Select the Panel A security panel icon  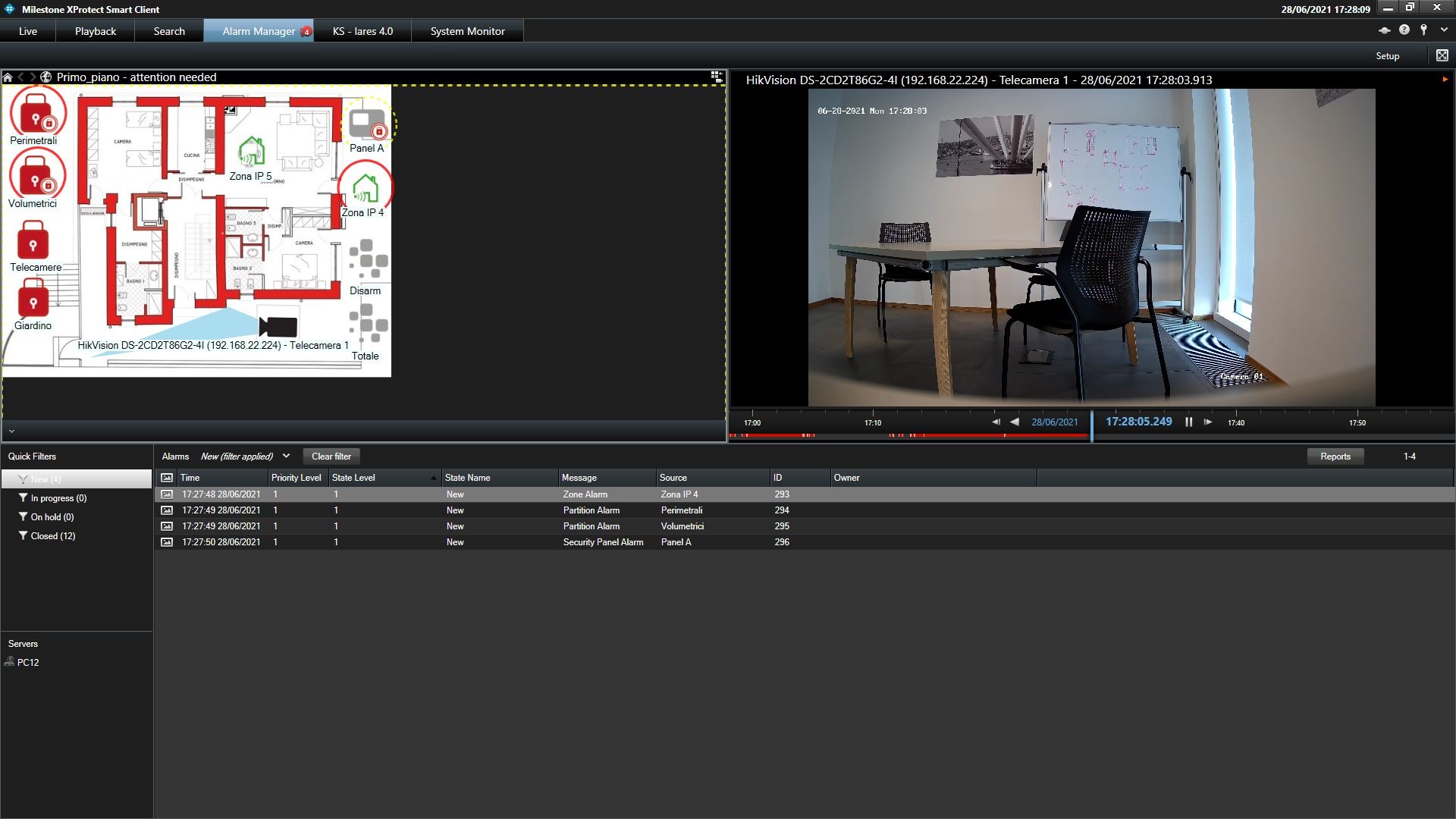[x=368, y=124]
